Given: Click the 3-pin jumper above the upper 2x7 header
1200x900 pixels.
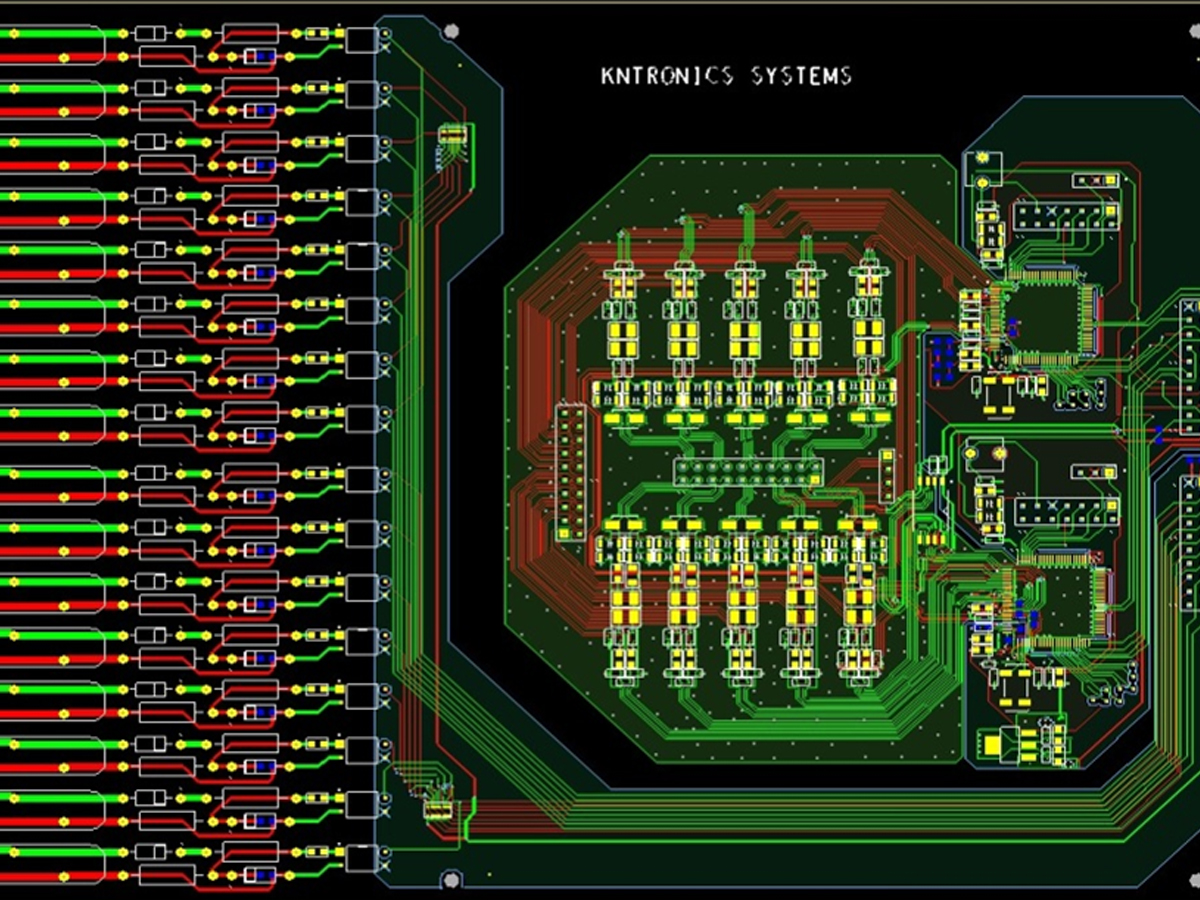Looking at the screenshot, I should pyautogui.click(x=1095, y=180).
